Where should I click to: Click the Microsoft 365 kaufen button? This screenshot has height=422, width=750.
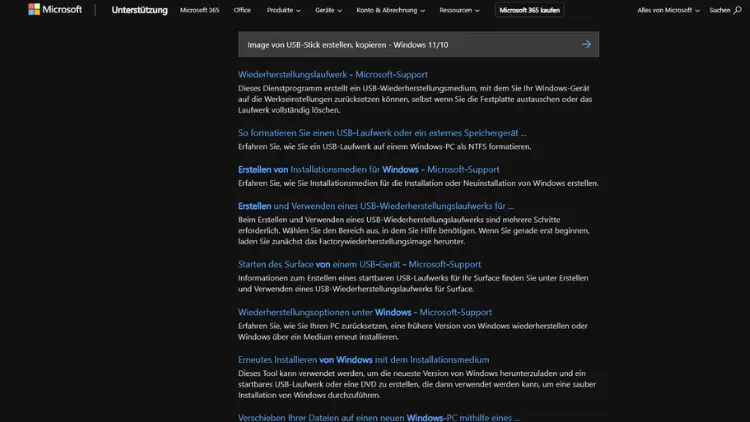pos(529,10)
